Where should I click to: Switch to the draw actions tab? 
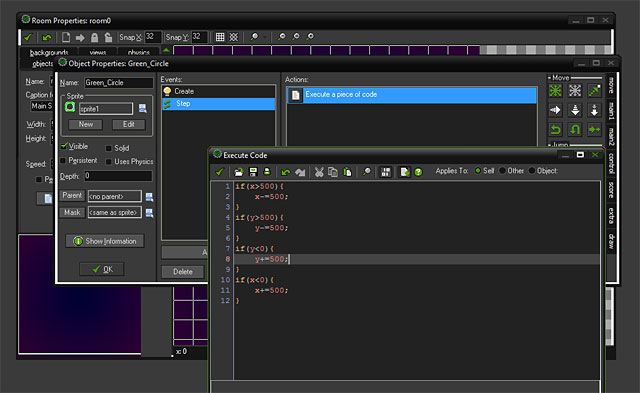click(x=611, y=241)
